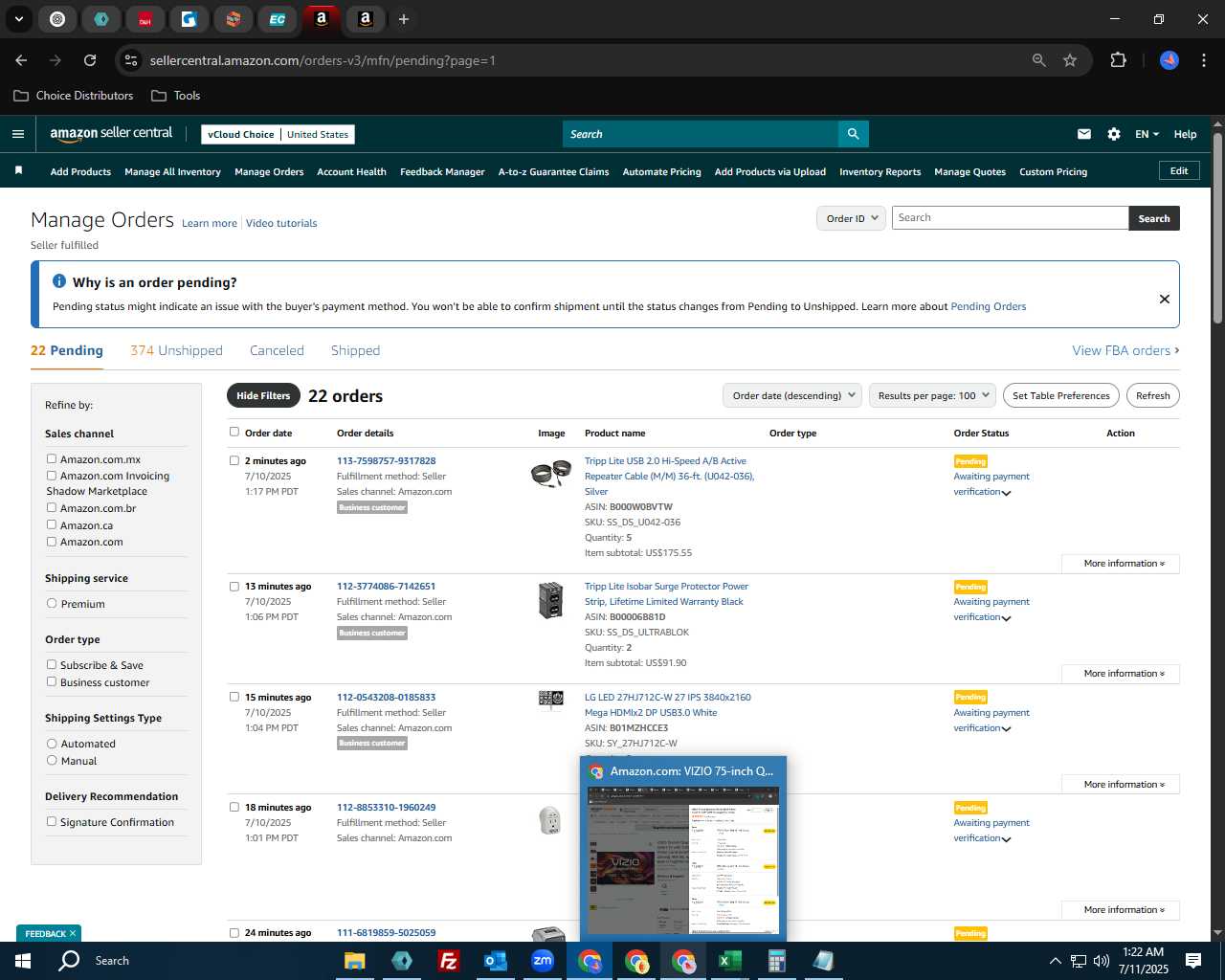Select the Manual shipping settings radio
The height and width of the screenshot is (980, 1225).
(x=52, y=760)
